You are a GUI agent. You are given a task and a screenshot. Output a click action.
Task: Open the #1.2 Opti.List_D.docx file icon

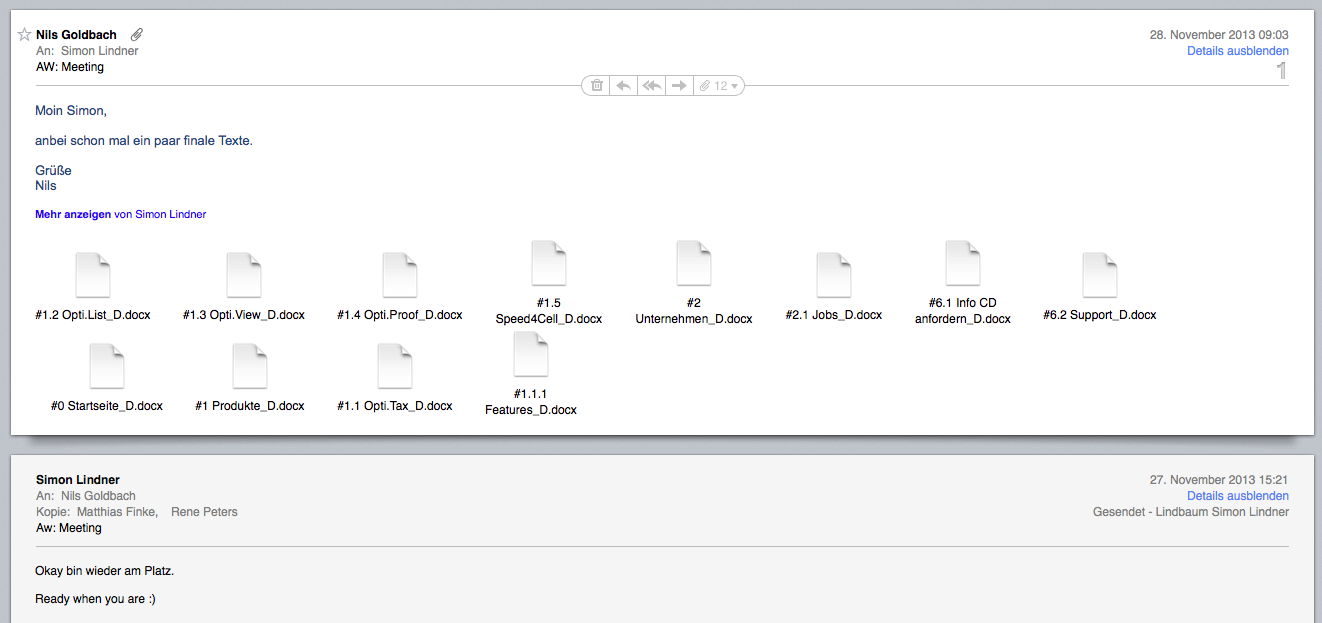[93, 275]
